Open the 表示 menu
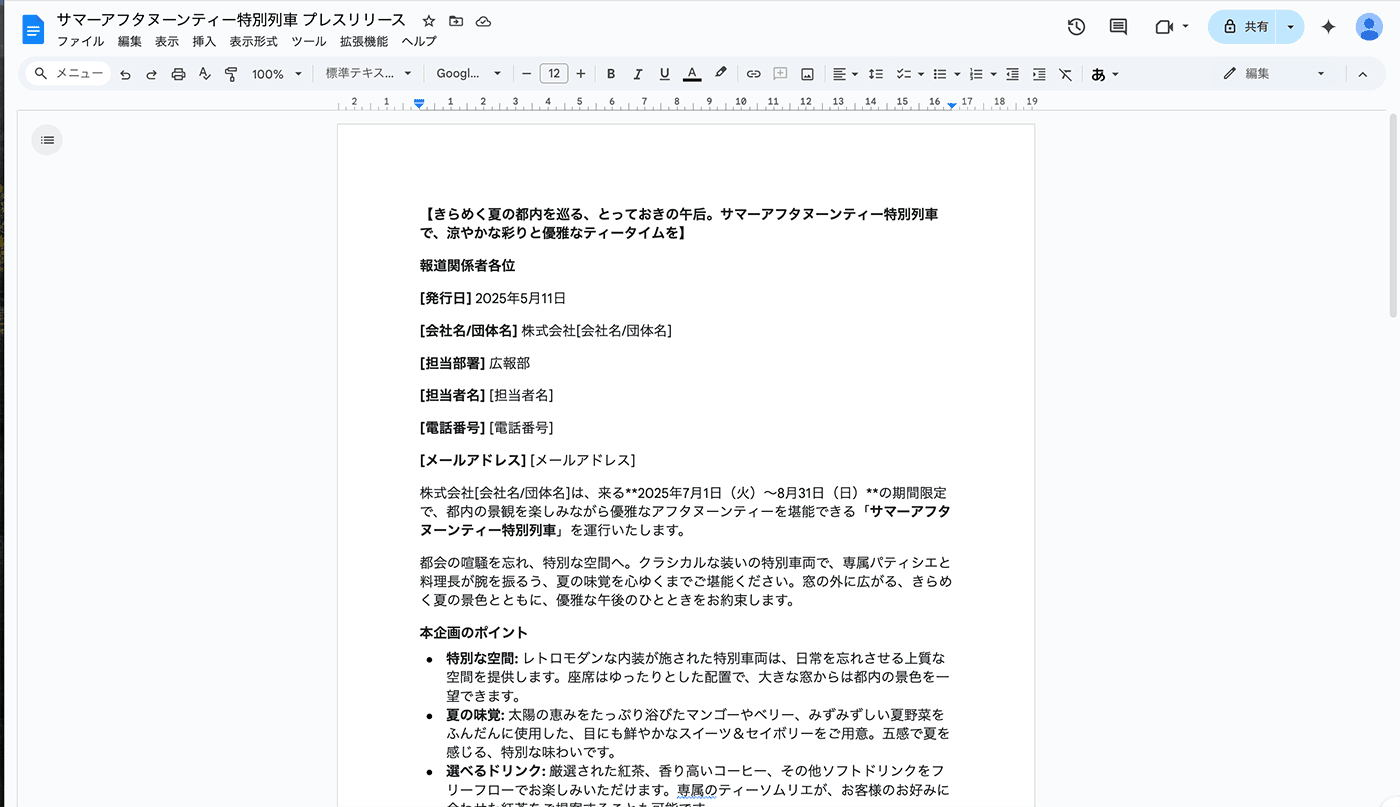Image resolution: width=1400 pixels, height=807 pixels. [x=167, y=42]
